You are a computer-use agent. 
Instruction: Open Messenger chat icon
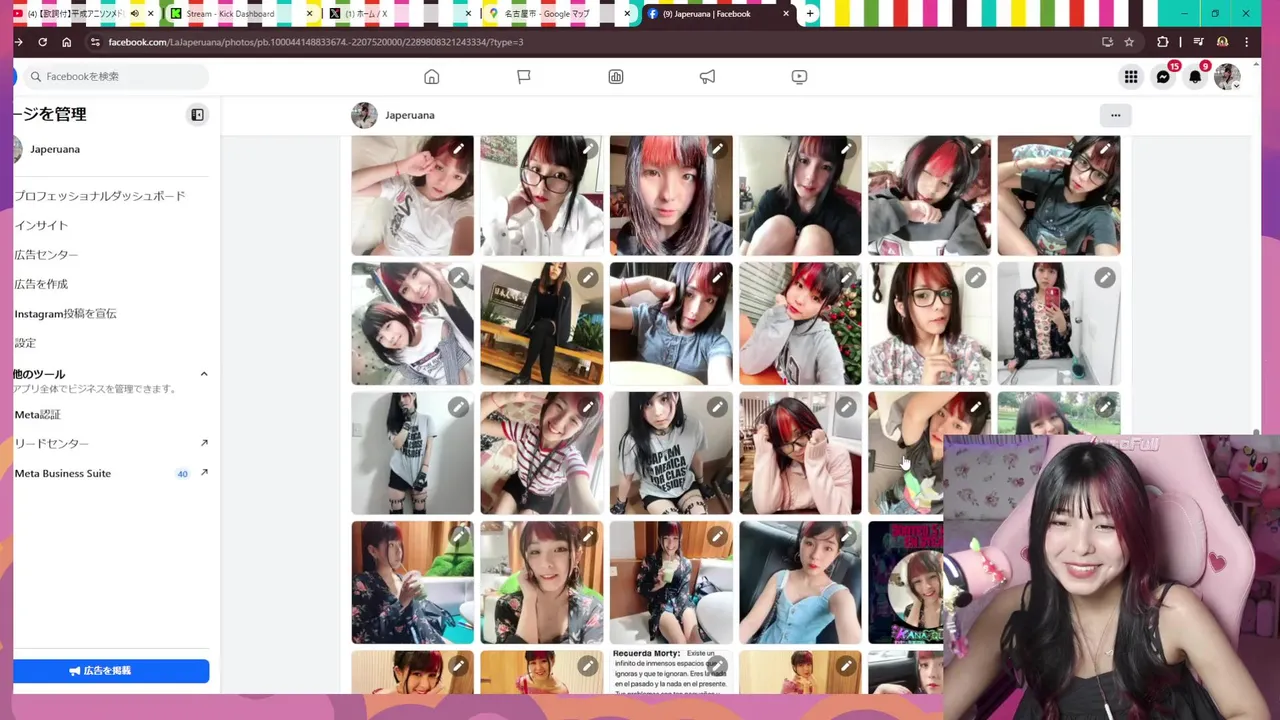click(1163, 77)
